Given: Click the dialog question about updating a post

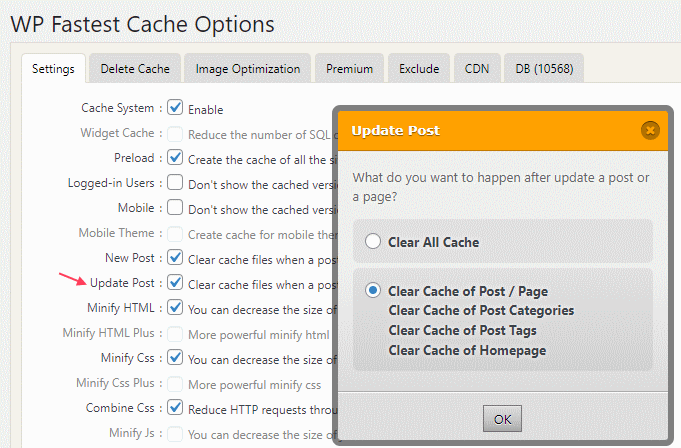Looking at the screenshot, I should tap(501, 187).
